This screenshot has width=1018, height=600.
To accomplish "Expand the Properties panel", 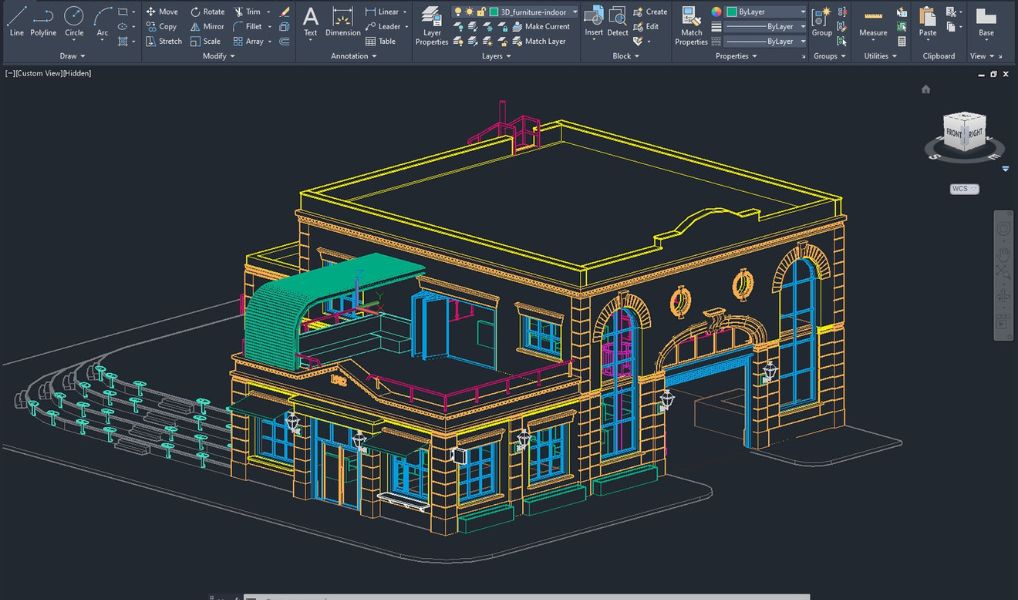I will point(736,56).
